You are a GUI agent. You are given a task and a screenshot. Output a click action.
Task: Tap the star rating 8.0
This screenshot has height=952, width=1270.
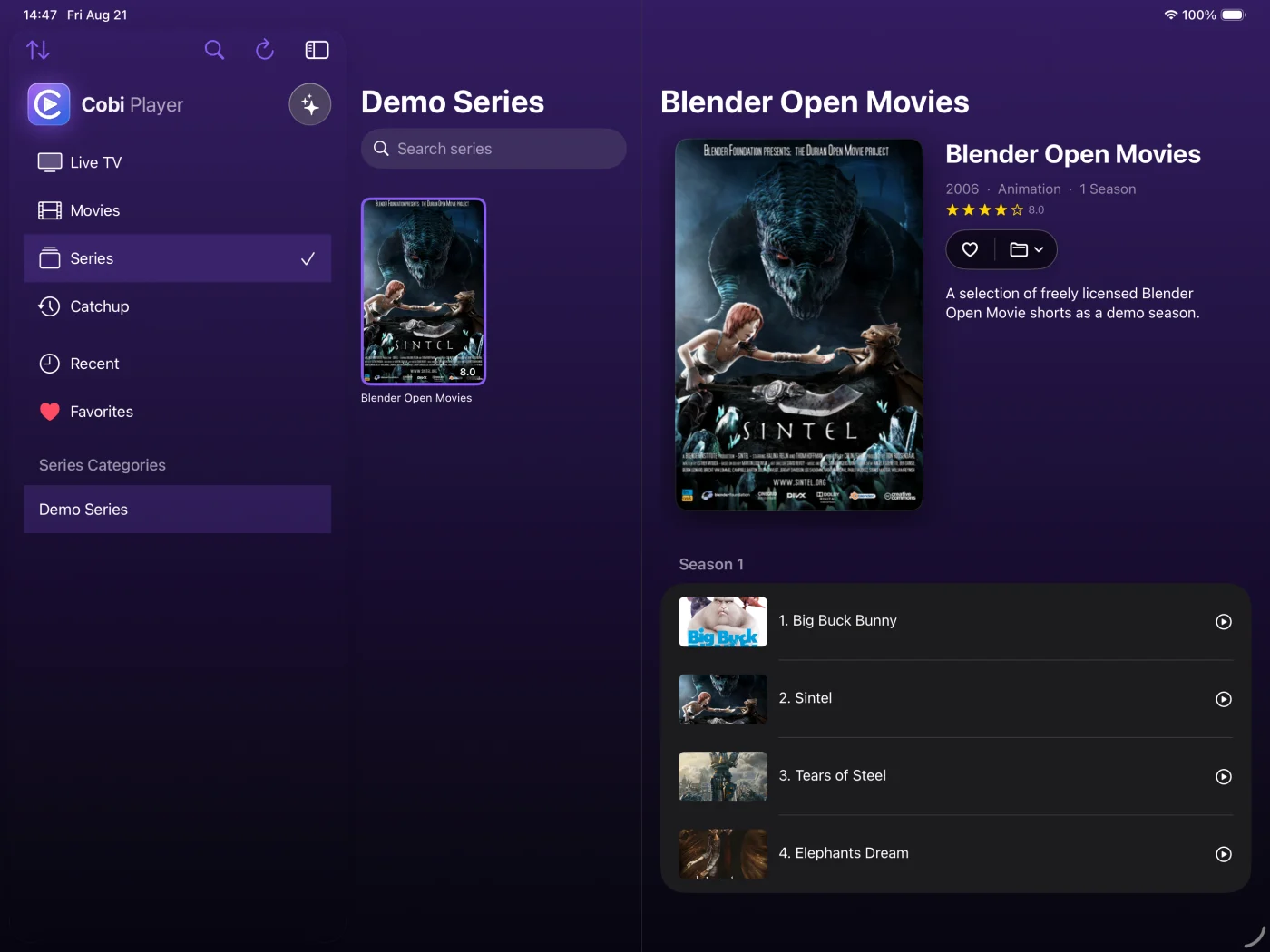coord(995,210)
